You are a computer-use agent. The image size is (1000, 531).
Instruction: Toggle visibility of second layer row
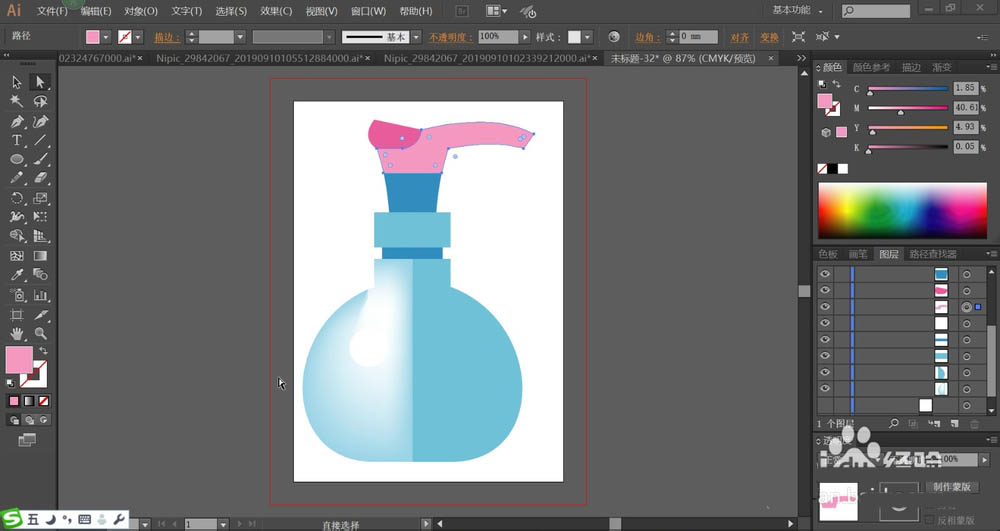(825, 290)
